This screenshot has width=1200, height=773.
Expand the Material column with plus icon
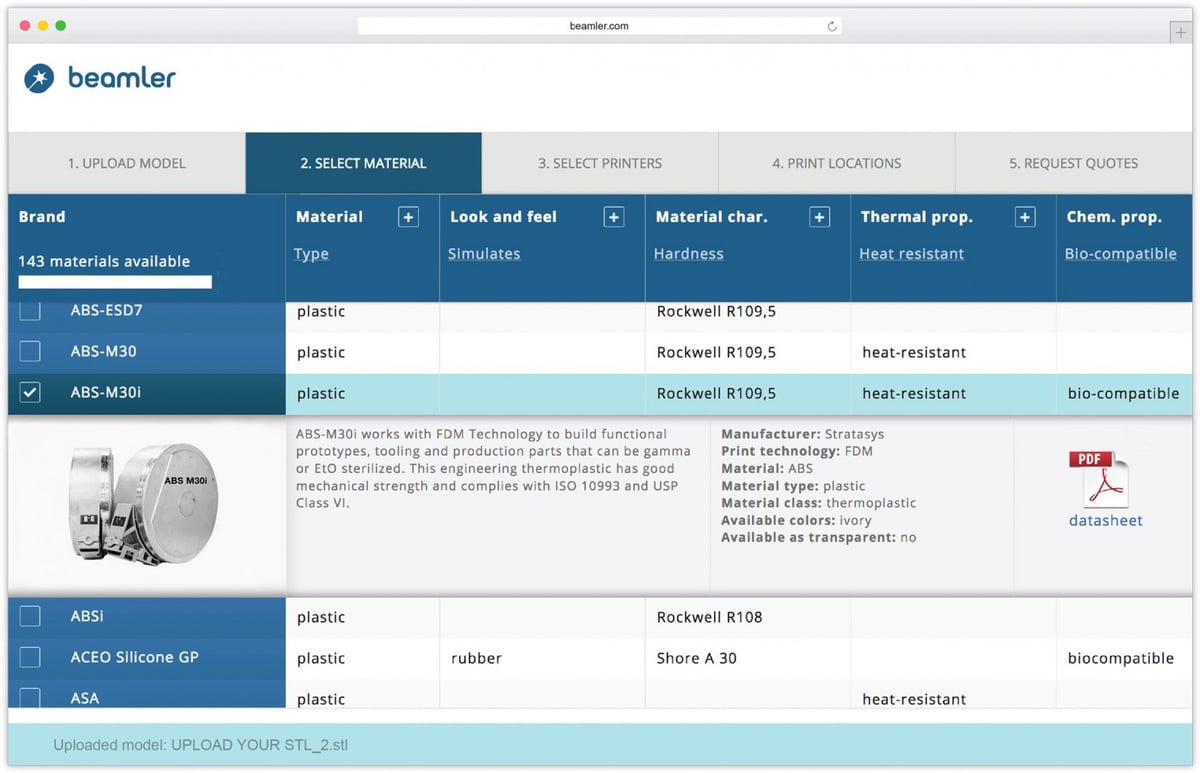(408, 217)
